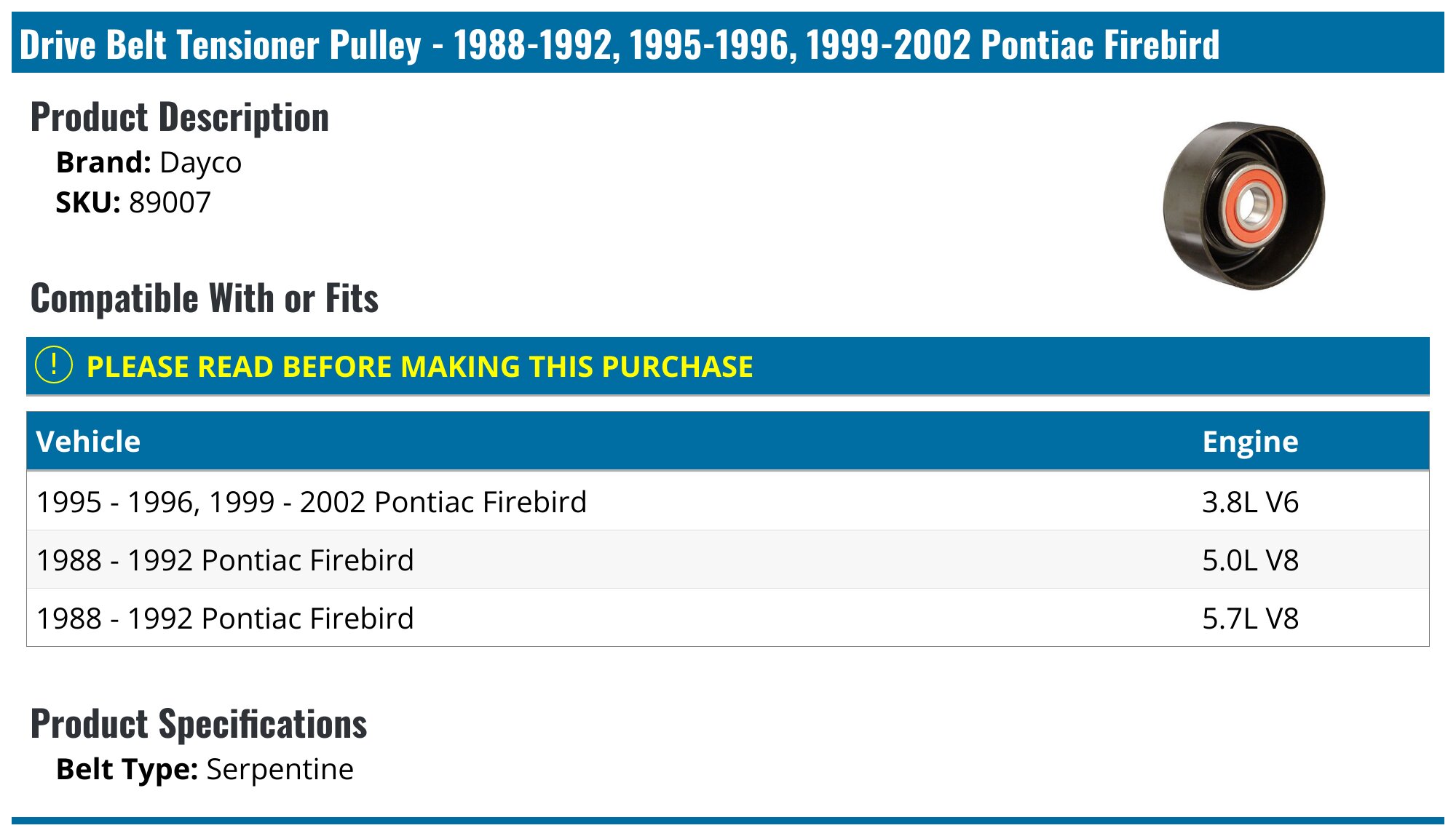Screen dimensions: 1456x836
Task: Click the Dayco brand name
Action: (x=200, y=162)
